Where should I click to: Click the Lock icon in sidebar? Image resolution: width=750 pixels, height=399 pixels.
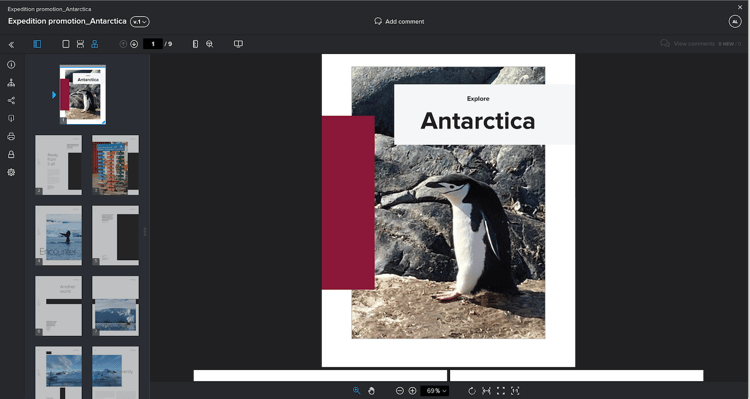click(11, 155)
